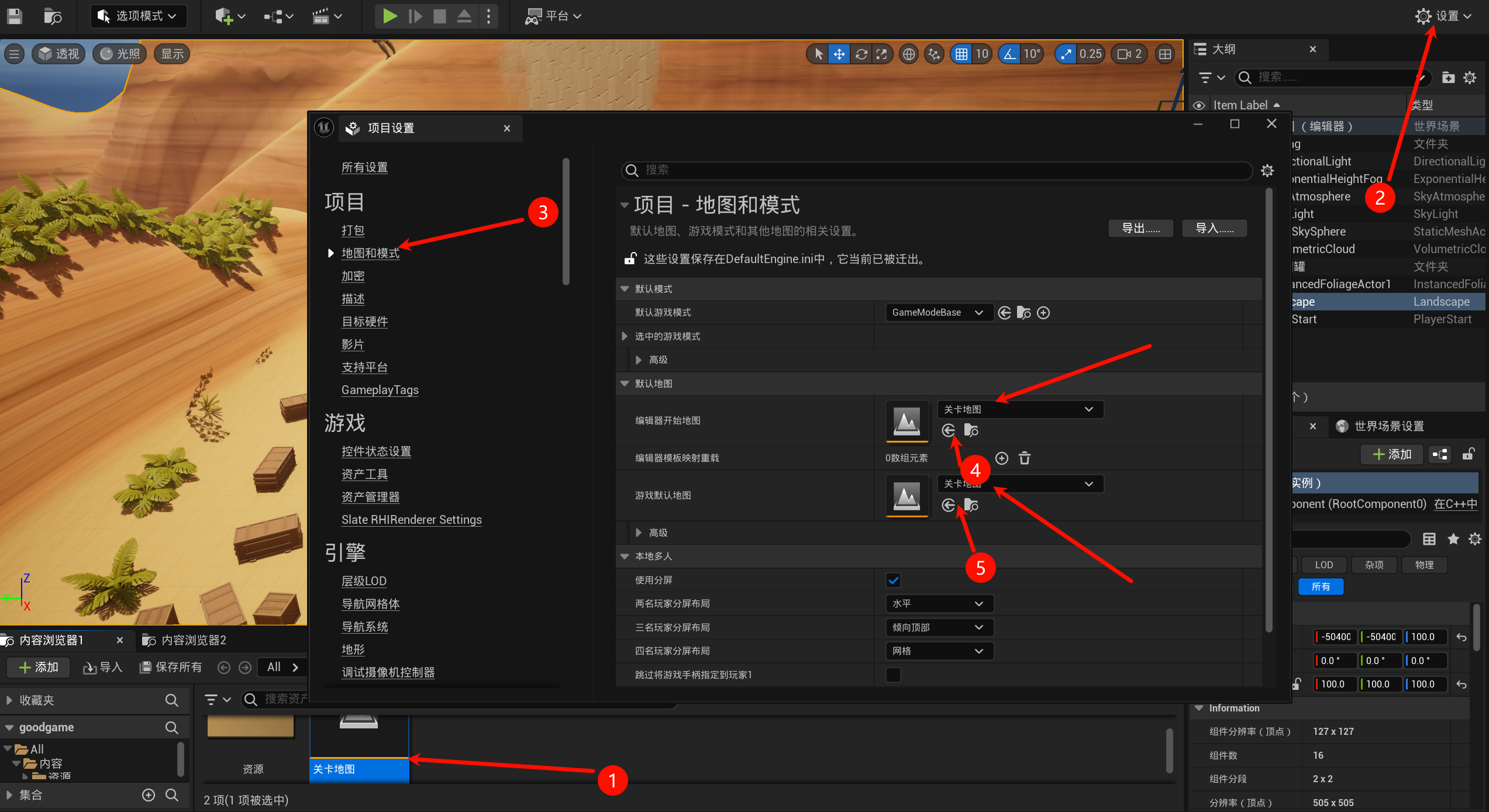Uncheck the use splitscreen checkbox
Viewport: 1489px width, 812px height.
click(x=893, y=580)
